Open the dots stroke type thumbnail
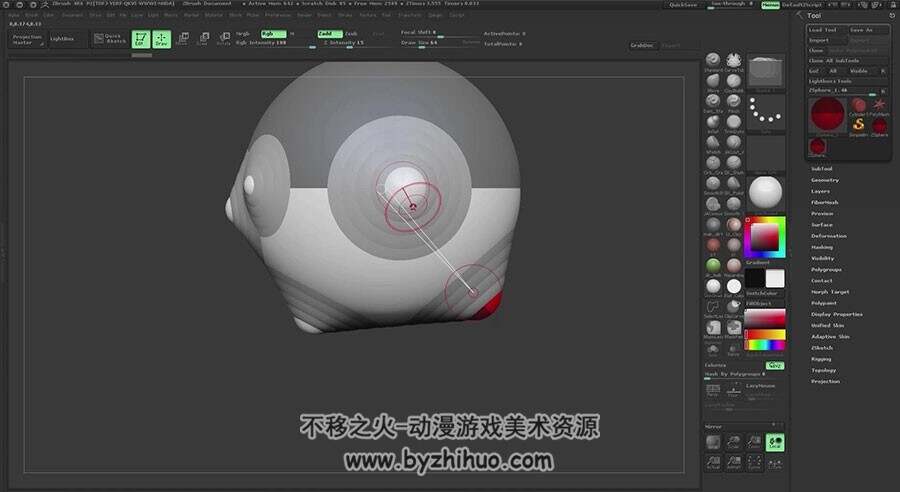This screenshot has height=492, width=900. click(x=765, y=111)
